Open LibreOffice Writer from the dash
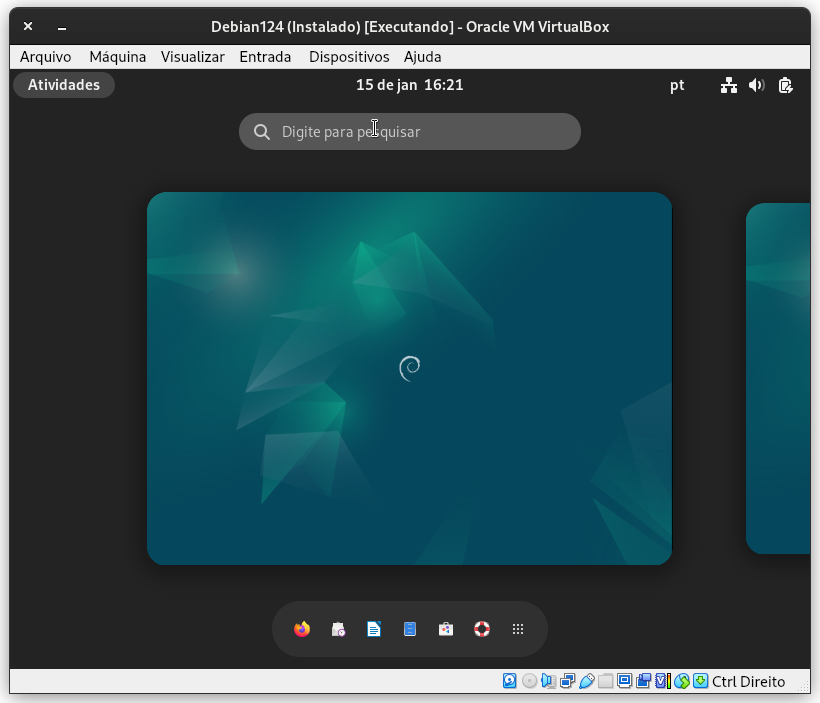Viewport: 820px width, 703px height. (x=374, y=629)
